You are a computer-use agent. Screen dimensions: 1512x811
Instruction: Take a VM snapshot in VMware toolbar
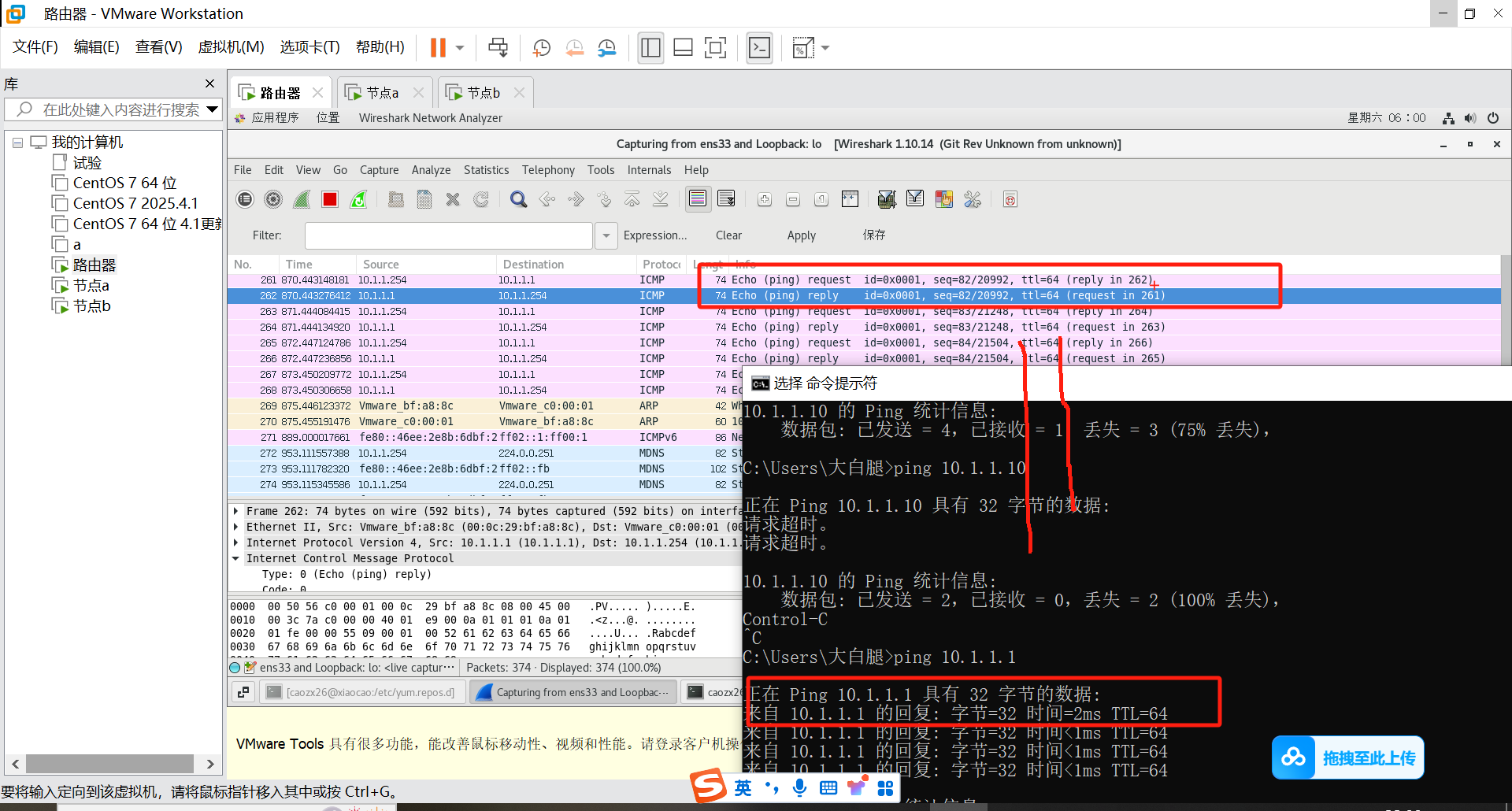(542, 48)
